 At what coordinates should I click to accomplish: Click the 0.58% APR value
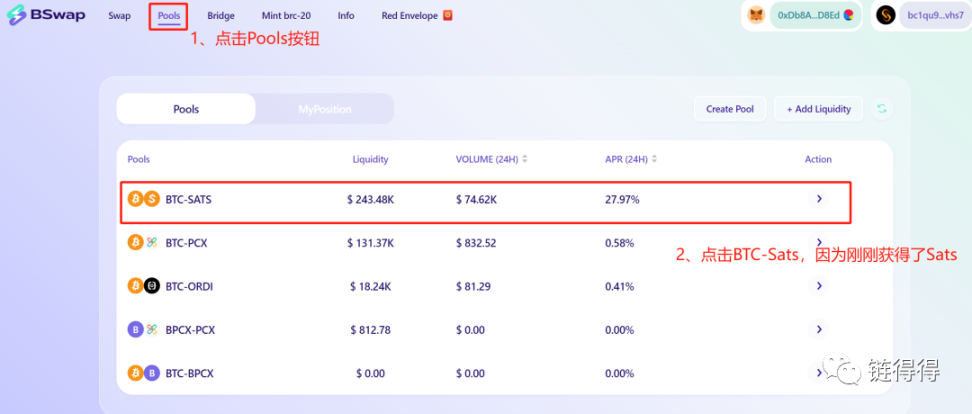point(619,243)
